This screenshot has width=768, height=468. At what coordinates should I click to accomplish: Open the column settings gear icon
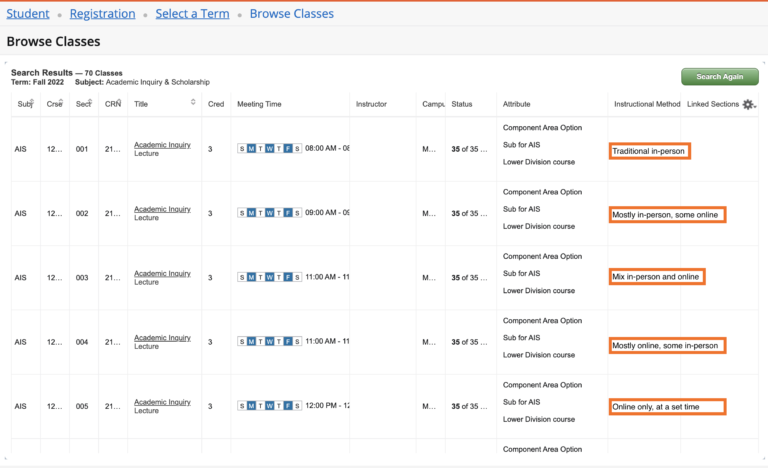(x=748, y=104)
